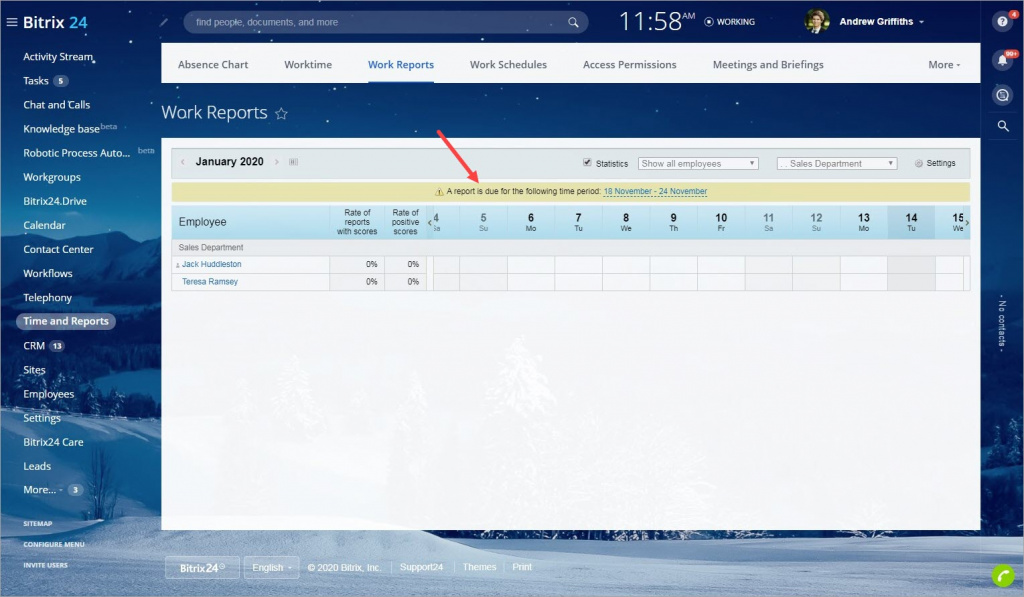Click the warning triangle icon in notice bar
The image size is (1024, 597).
click(439, 191)
